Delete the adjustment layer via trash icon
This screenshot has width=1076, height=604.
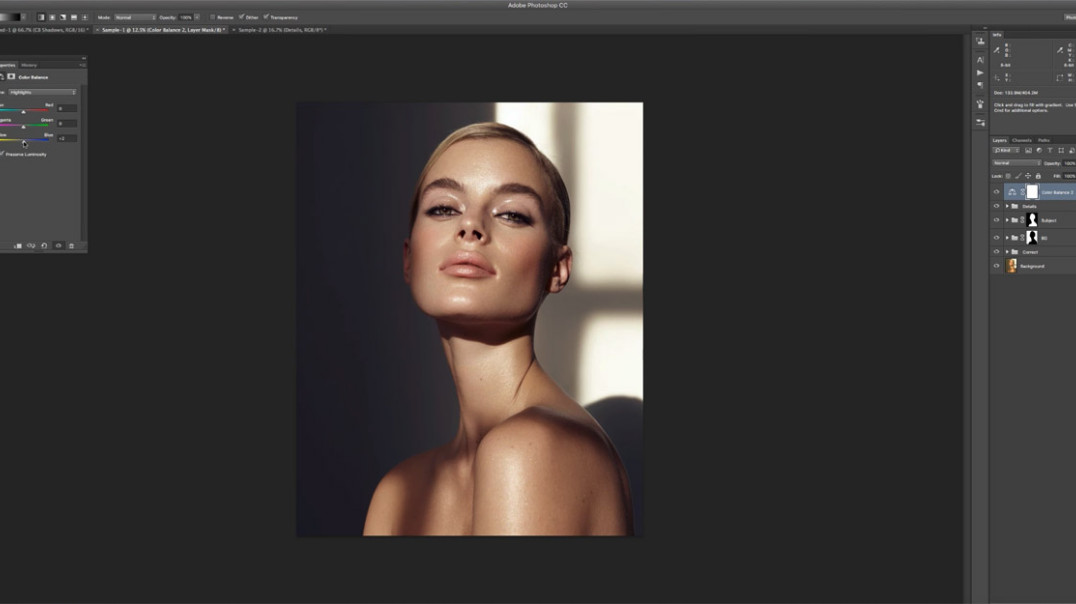[71, 246]
